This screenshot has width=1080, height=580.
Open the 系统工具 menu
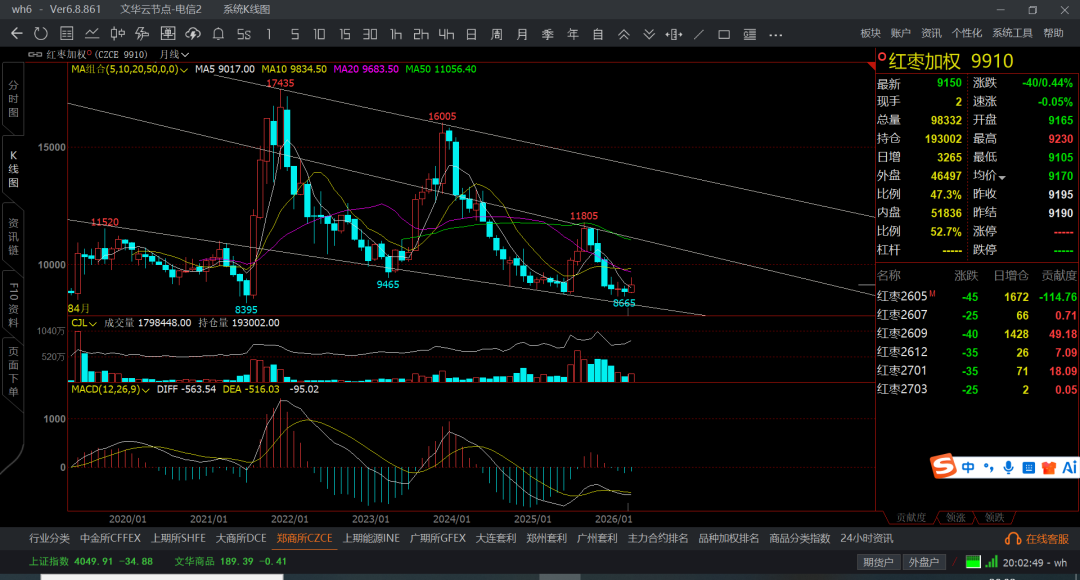[1012, 33]
